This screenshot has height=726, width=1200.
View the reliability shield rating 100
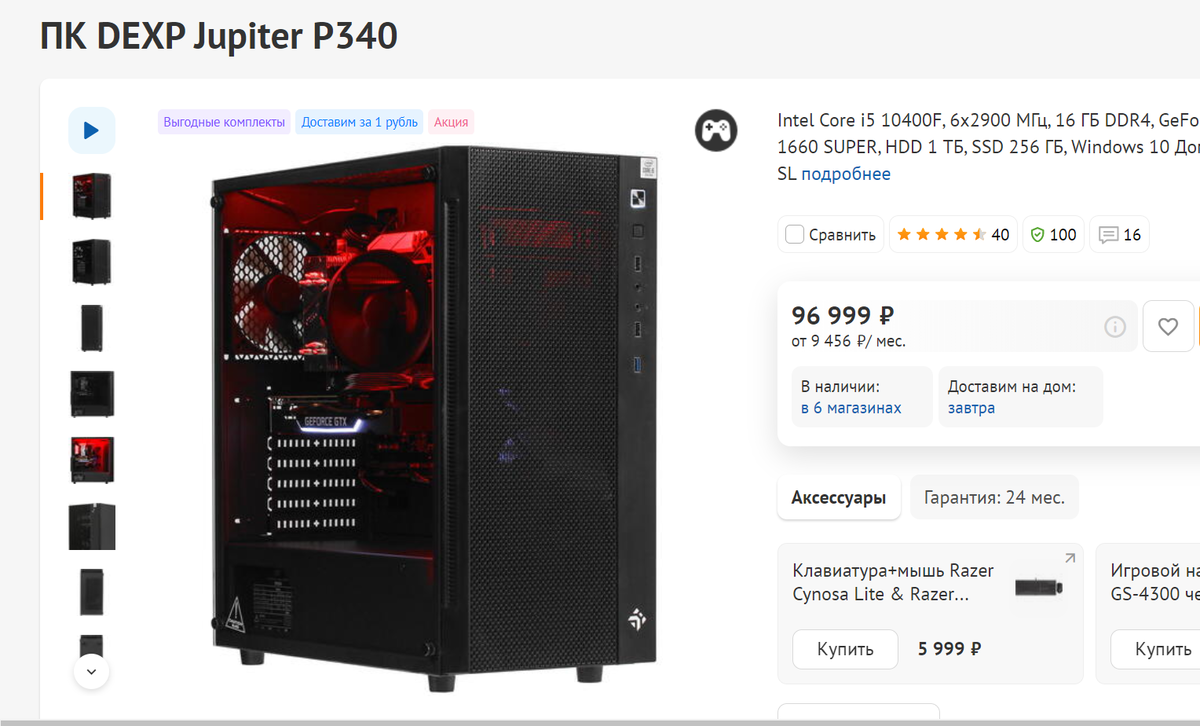tap(1053, 235)
